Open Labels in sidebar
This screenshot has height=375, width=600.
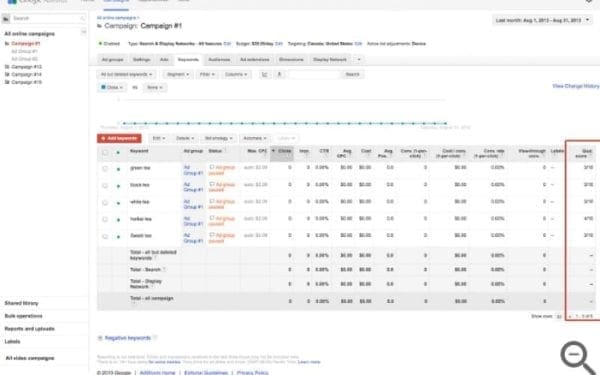pyautogui.click(x=12, y=341)
